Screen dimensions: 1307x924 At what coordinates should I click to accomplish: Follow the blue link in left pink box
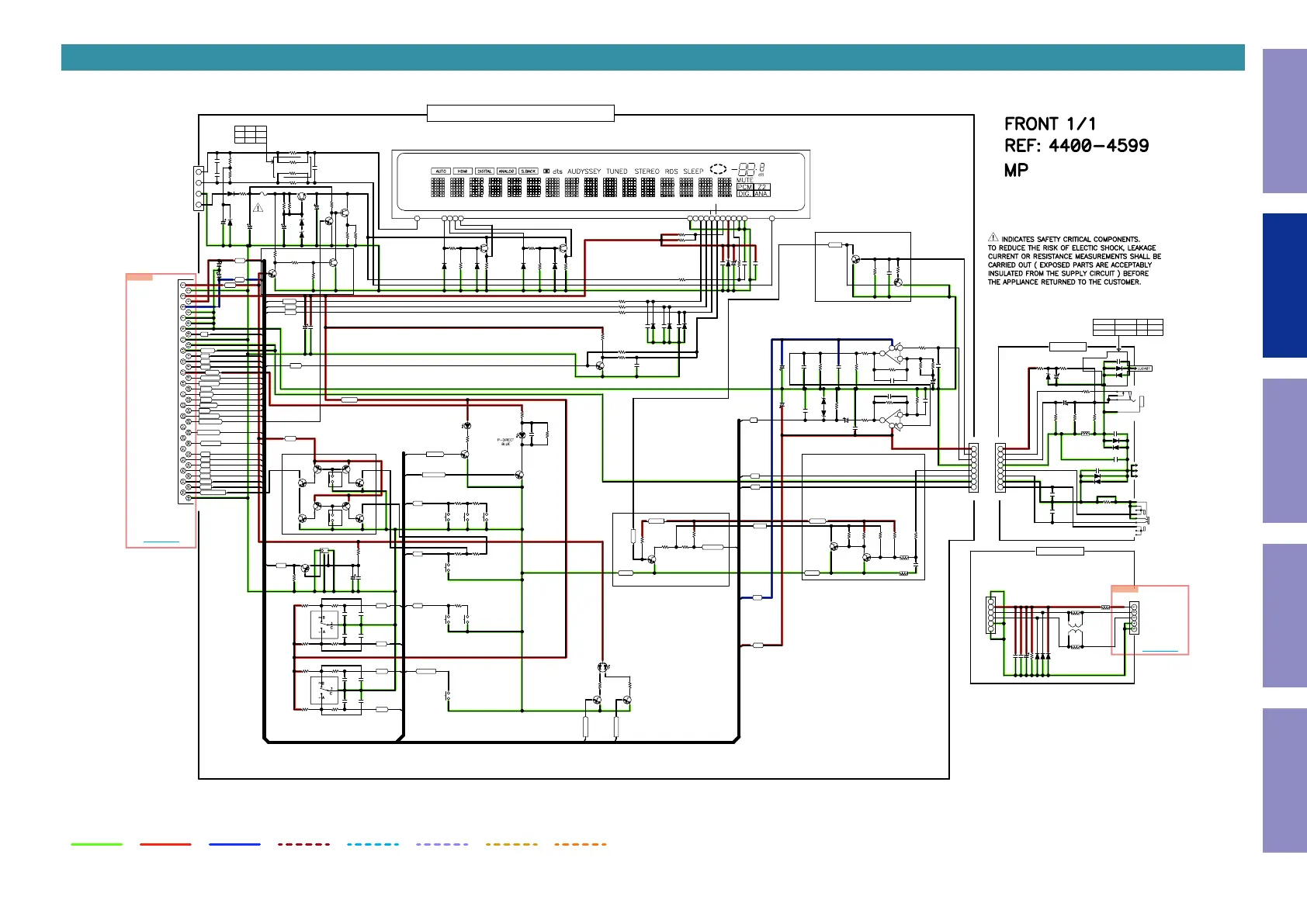tap(161, 542)
